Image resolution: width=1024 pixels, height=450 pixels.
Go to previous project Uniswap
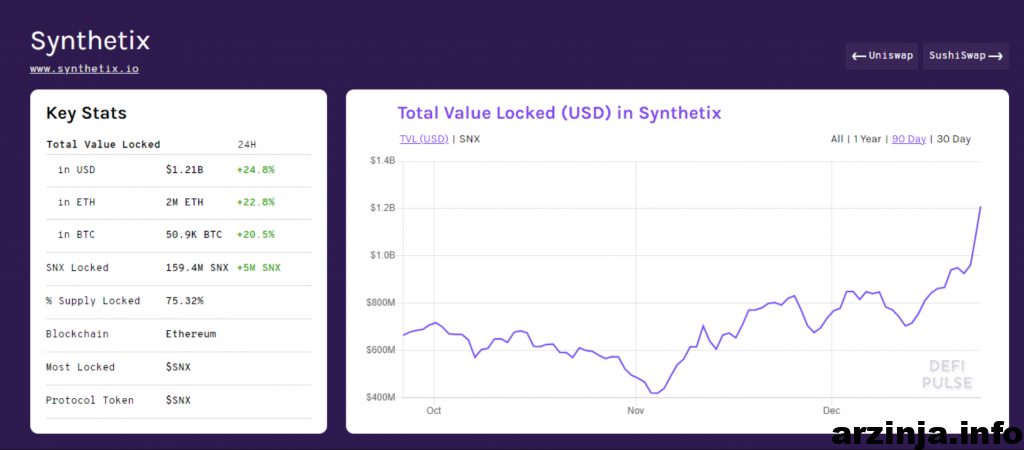click(x=882, y=56)
